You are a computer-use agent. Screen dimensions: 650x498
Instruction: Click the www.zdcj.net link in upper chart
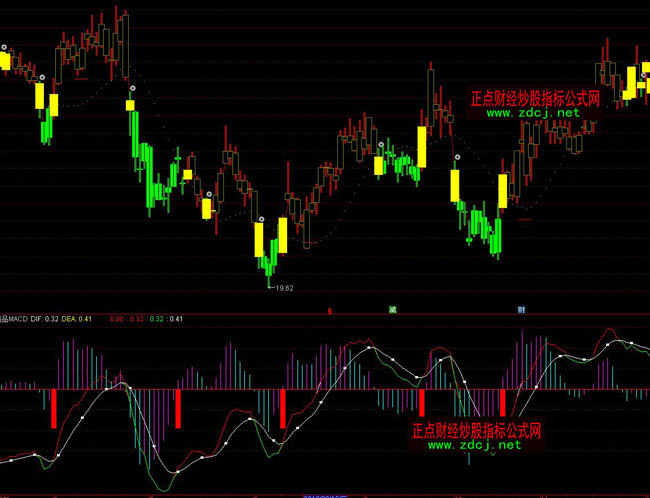[534, 114]
